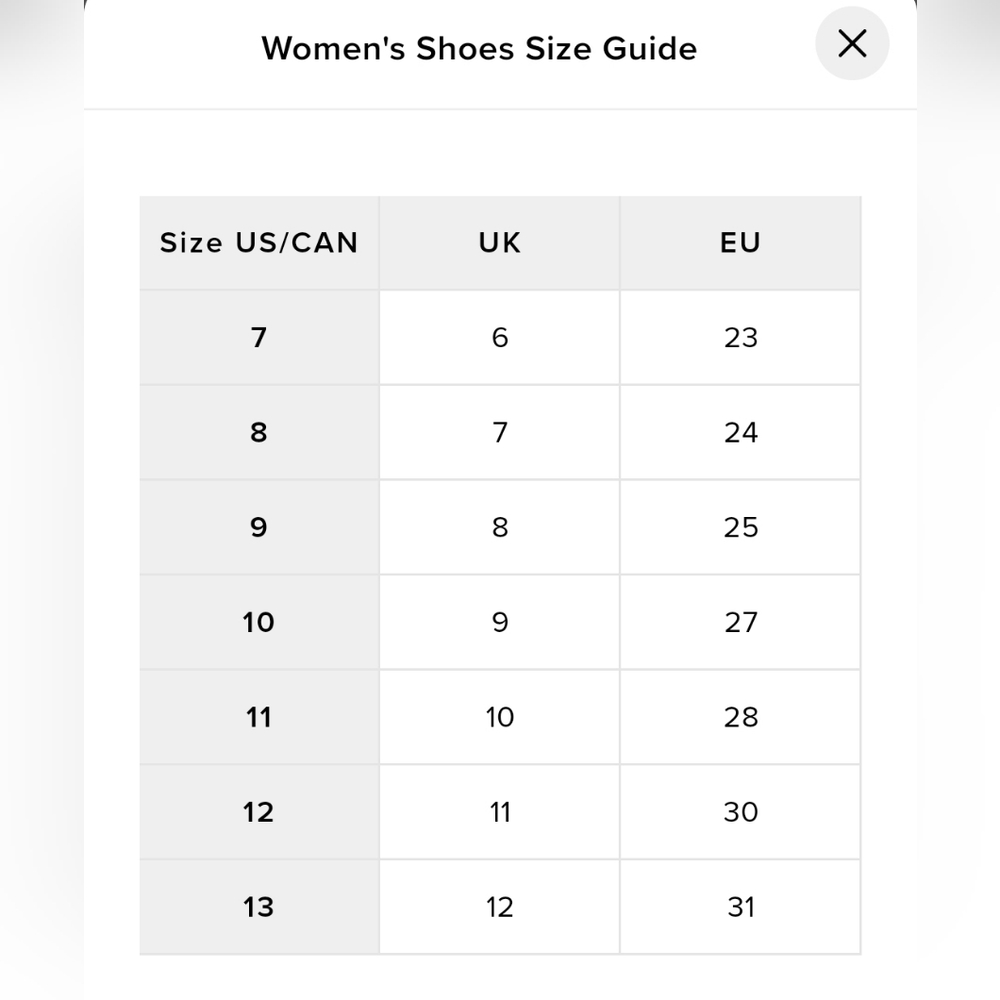Select US/CAN size 7 row label
Image resolution: width=1000 pixels, height=1000 pixels.
(x=259, y=337)
